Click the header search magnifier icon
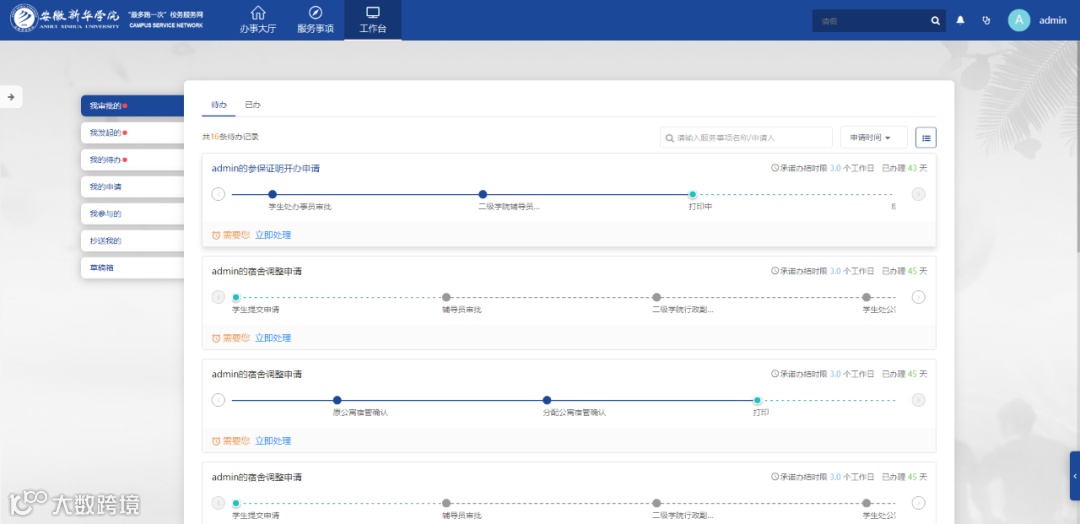Viewport: 1080px width, 524px height. pos(935,21)
